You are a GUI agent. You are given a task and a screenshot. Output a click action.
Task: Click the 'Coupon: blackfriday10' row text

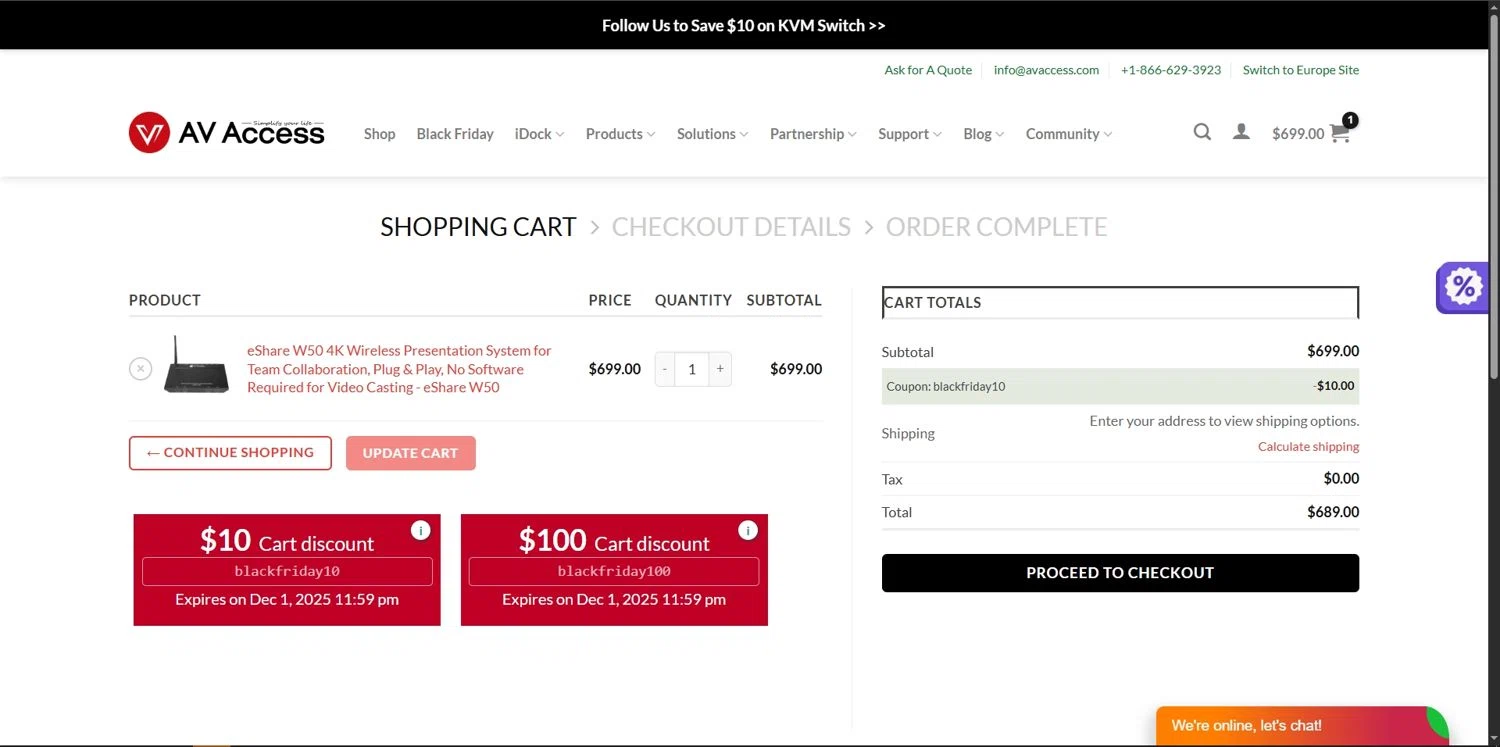coord(946,386)
